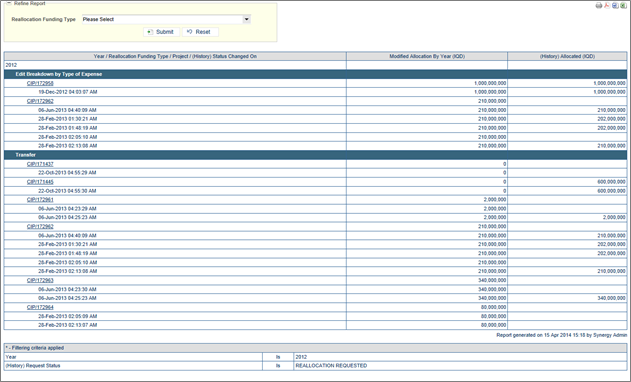Click the 80,000,000 value in CIP/172964 row

pyautogui.click(x=493, y=307)
